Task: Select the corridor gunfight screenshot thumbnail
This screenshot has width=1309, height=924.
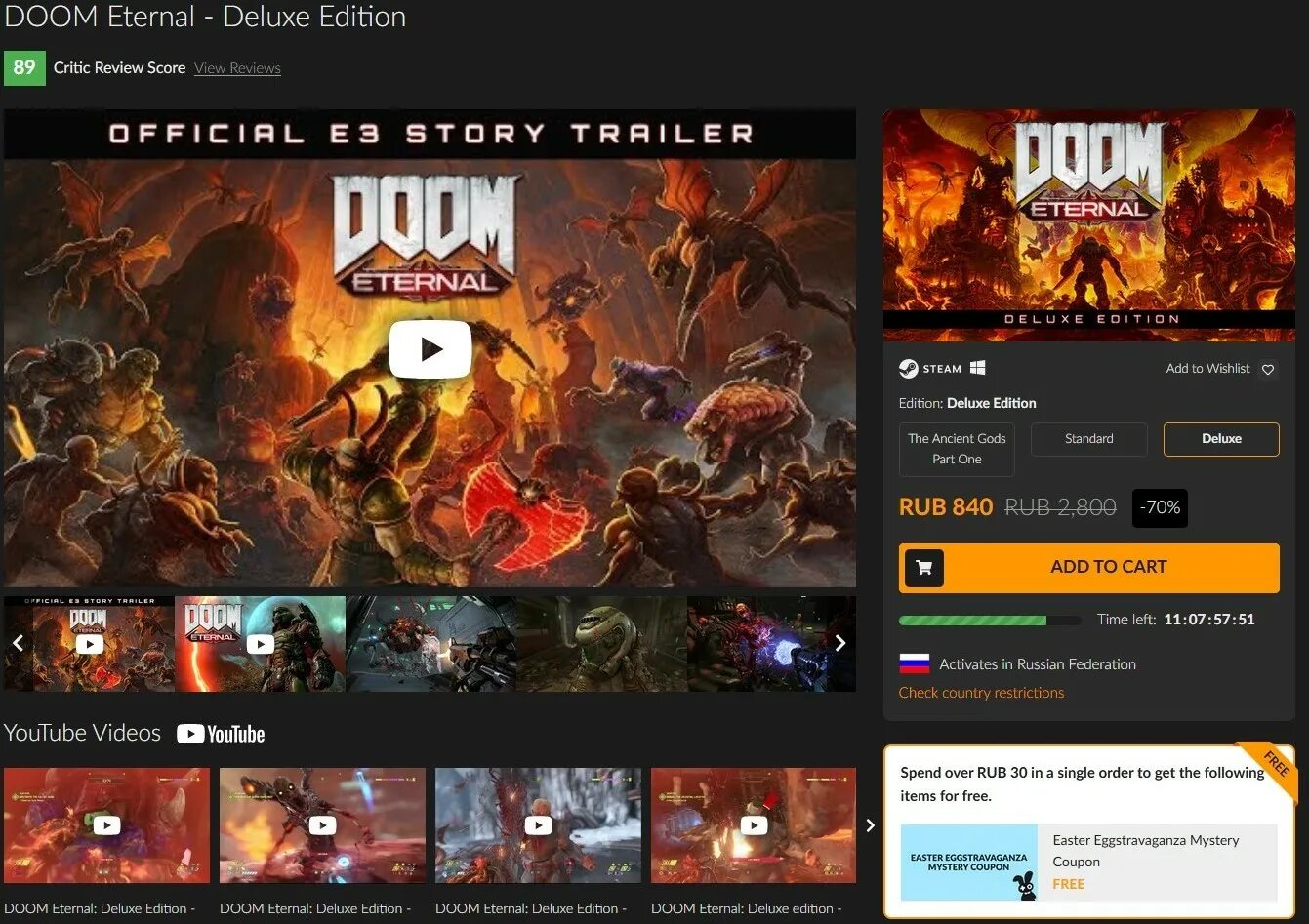Action: (430, 644)
